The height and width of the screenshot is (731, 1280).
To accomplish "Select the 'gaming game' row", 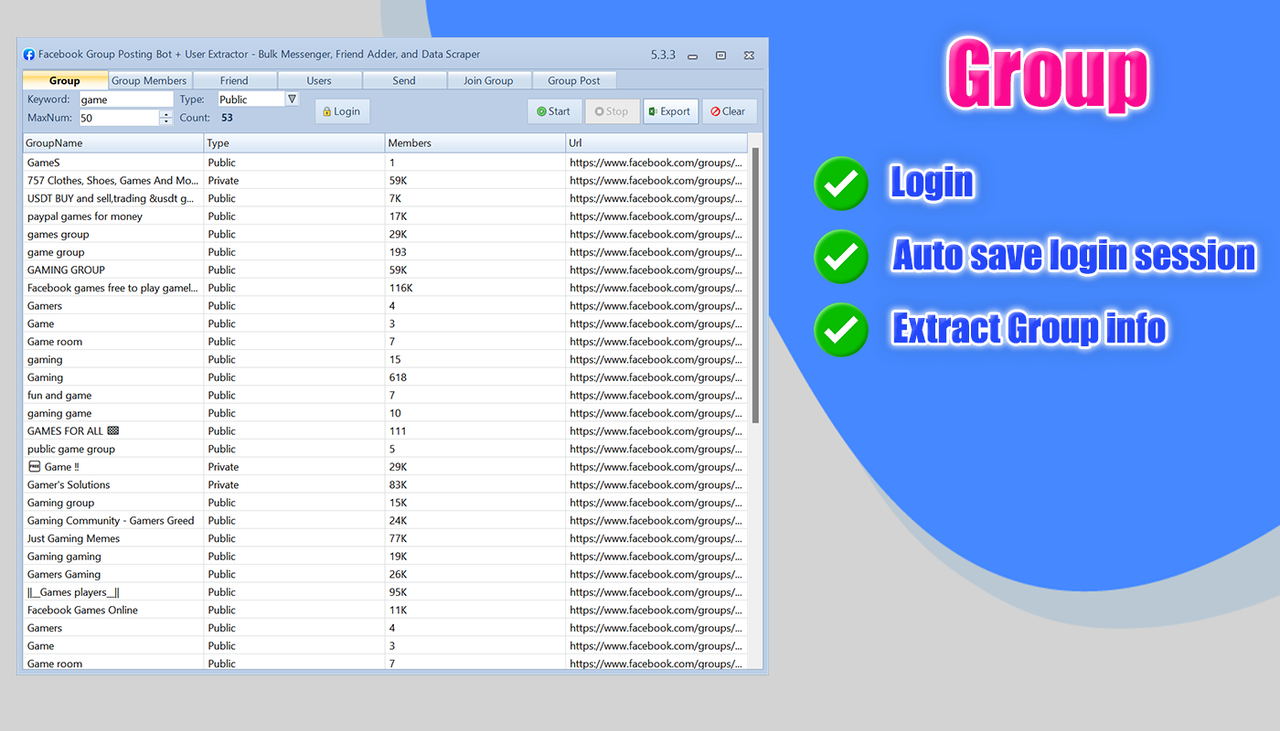I will (x=385, y=413).
